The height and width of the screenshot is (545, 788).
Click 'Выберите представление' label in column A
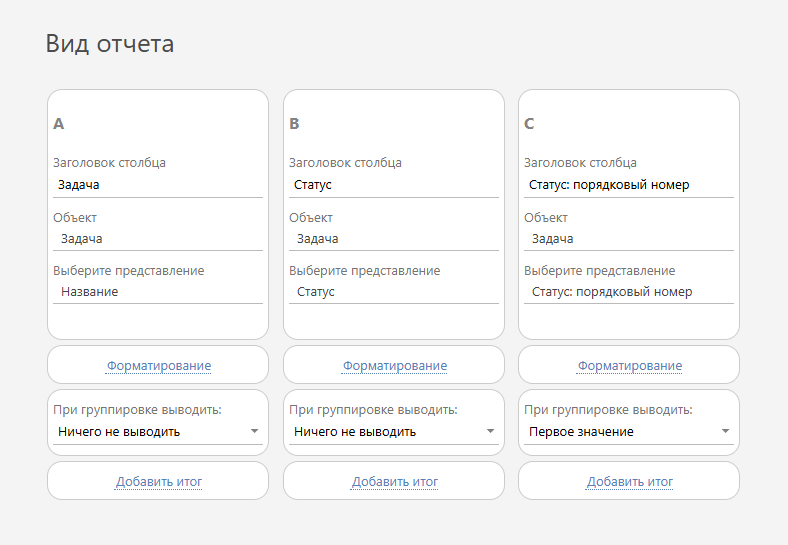pos(129,270)
